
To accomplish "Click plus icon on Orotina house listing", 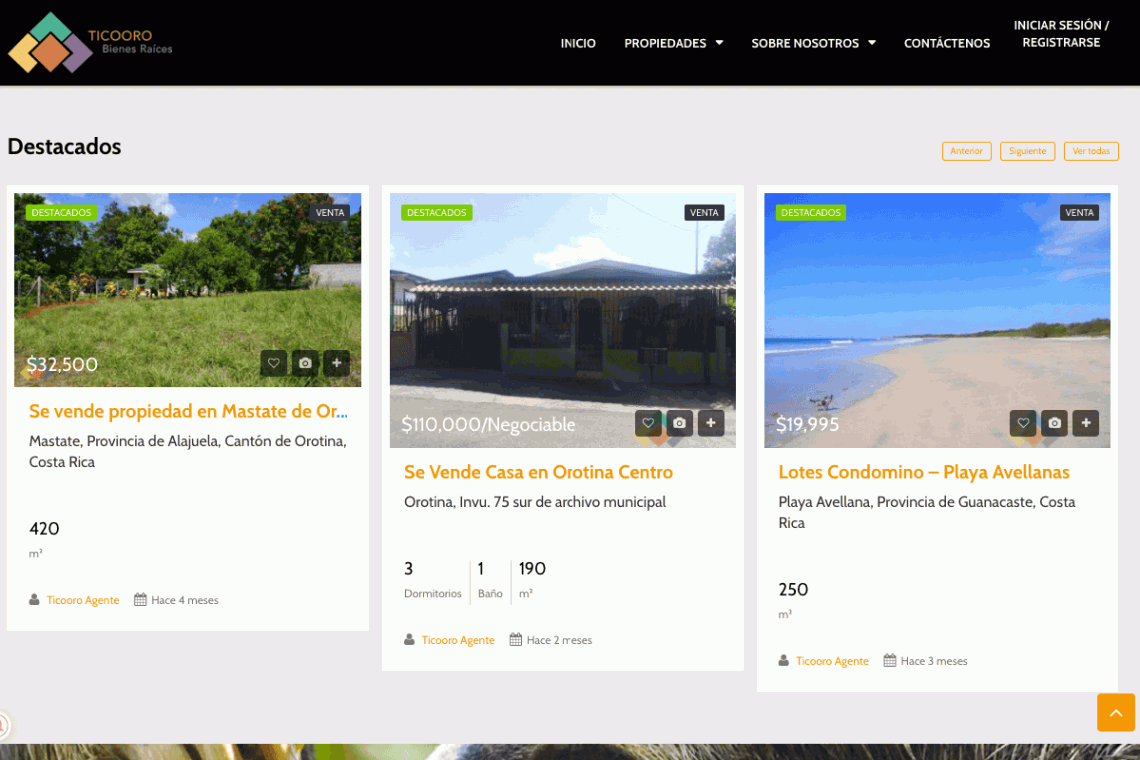I will [711, 423].
